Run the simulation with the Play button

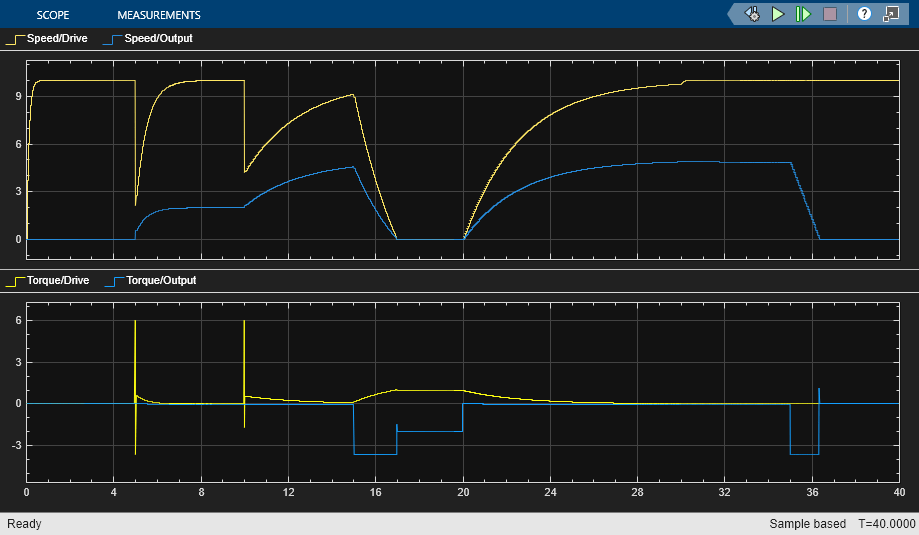[778, 14]
